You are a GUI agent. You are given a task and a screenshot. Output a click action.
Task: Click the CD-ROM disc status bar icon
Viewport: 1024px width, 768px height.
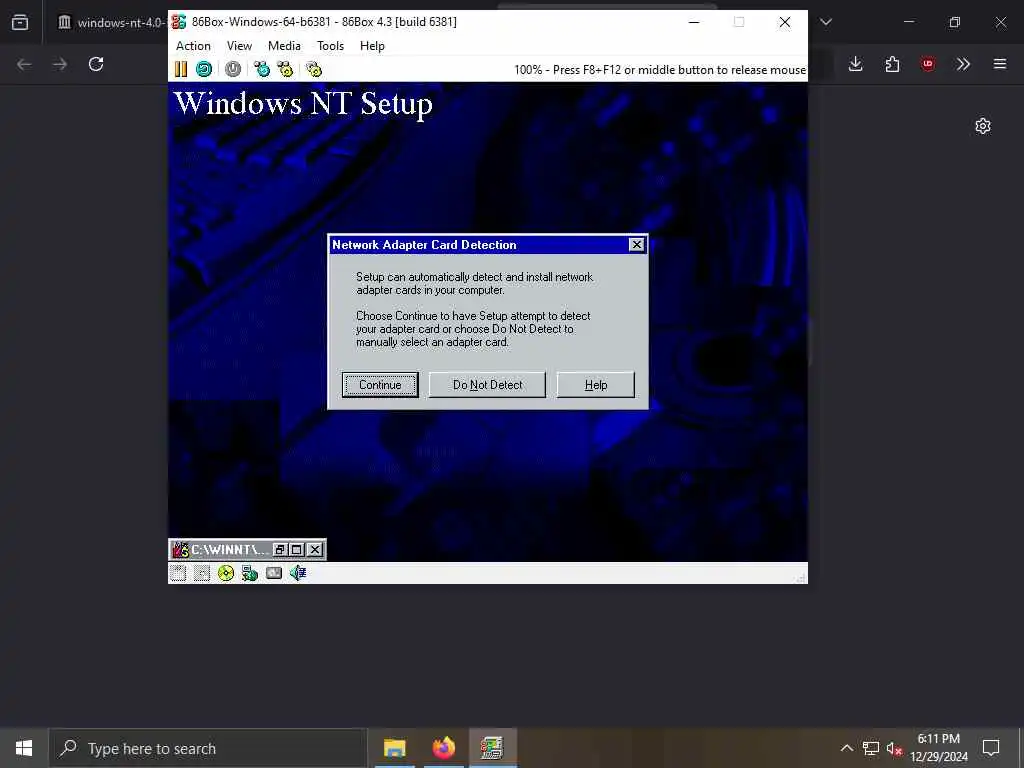click(226, 573)
